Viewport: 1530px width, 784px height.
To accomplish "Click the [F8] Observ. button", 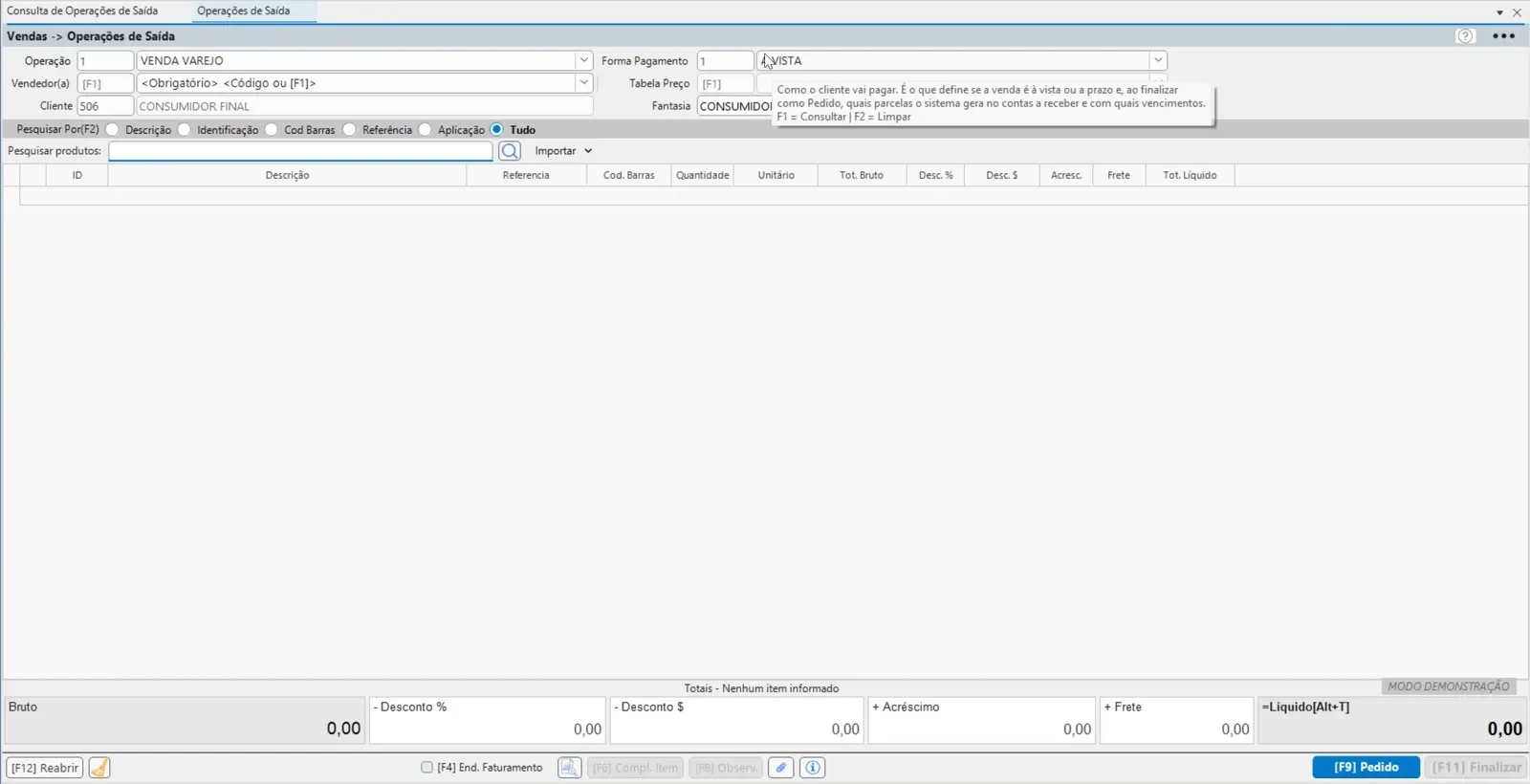I will (726, 768).
